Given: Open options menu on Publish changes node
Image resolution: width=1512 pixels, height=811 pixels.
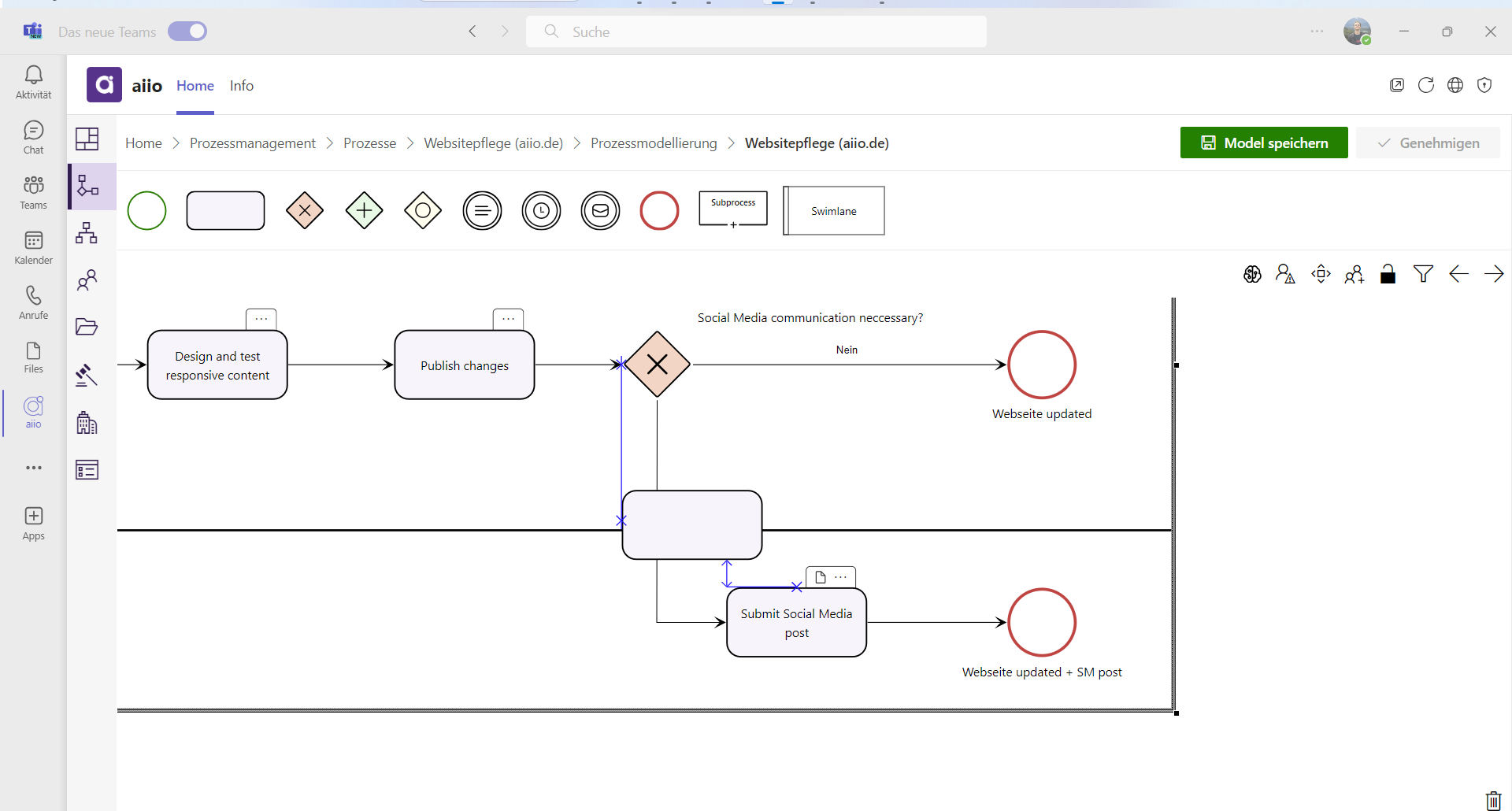Looking at the screenshot, I should (x=509, y=318).
